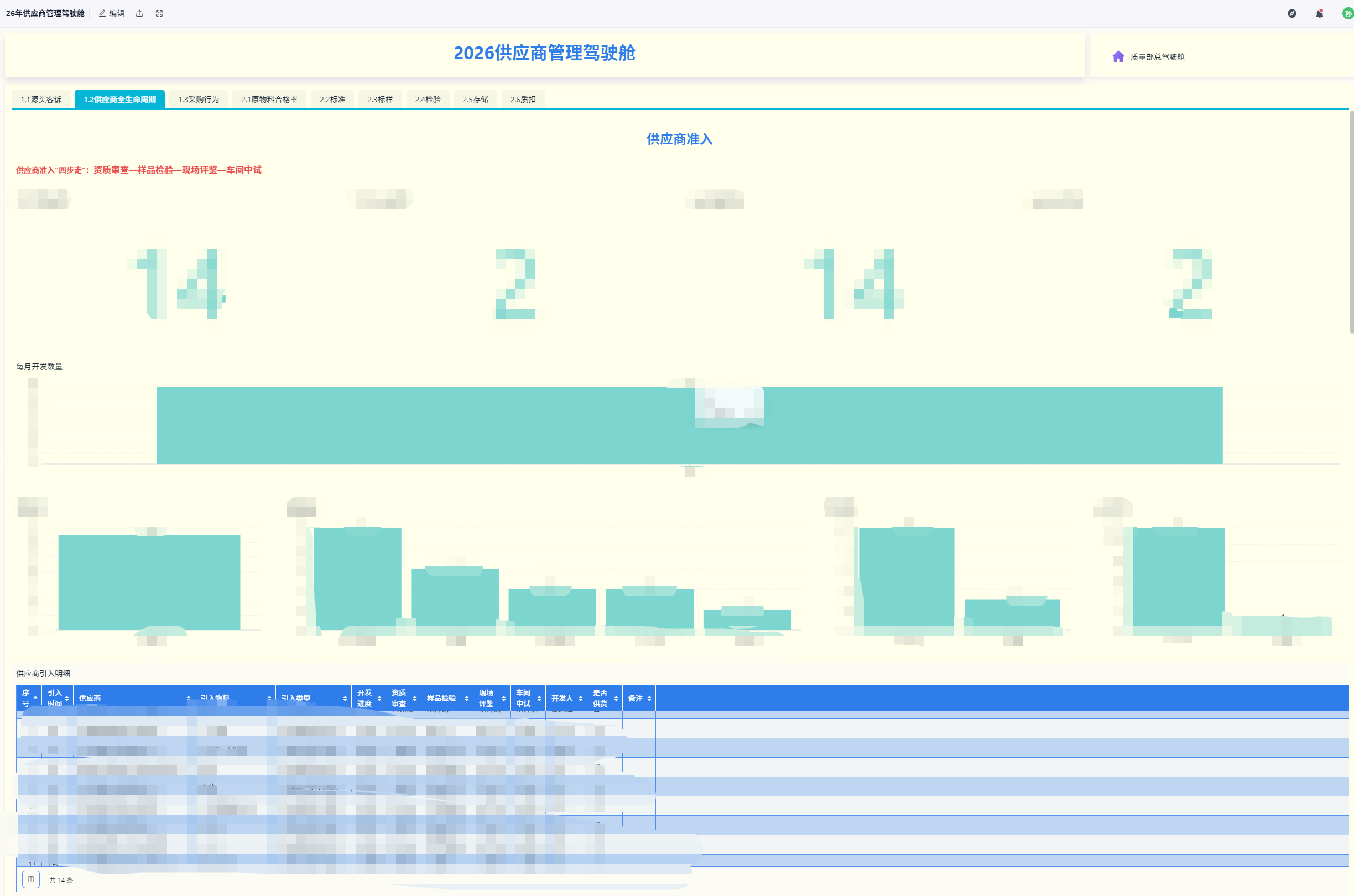This screenshot has height=896, width=1354.
Task: Switch to the 2.4检验 tab
Action: click(428, 100)
